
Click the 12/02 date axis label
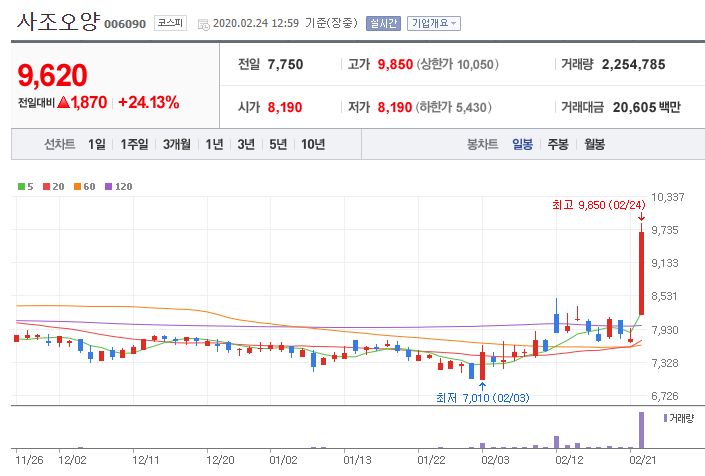[72, 460]
